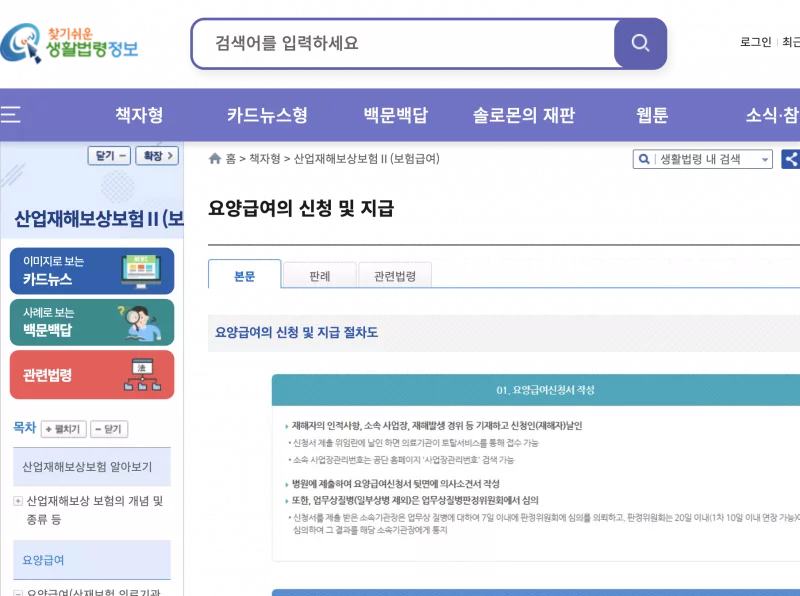Open the 생활법령 내 검색 dropdown arrow
The width and height of the screenshot is (800, 596).
click(764, 160)
